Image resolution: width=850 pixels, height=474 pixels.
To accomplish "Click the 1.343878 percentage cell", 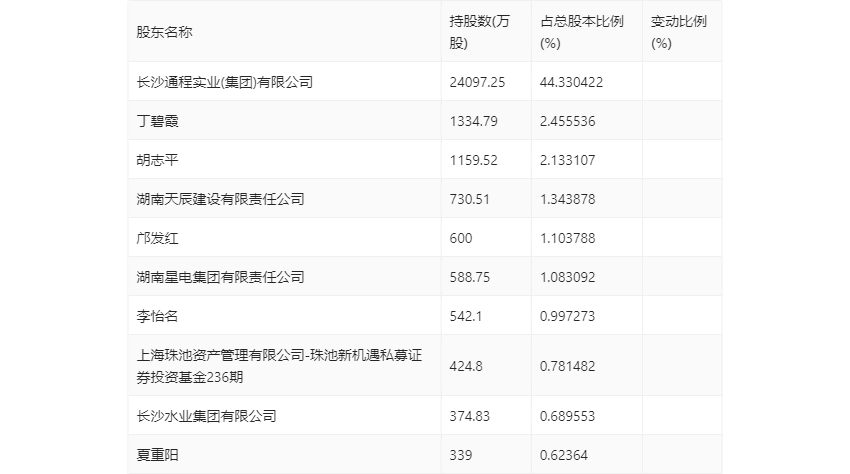I will (568, 199).
